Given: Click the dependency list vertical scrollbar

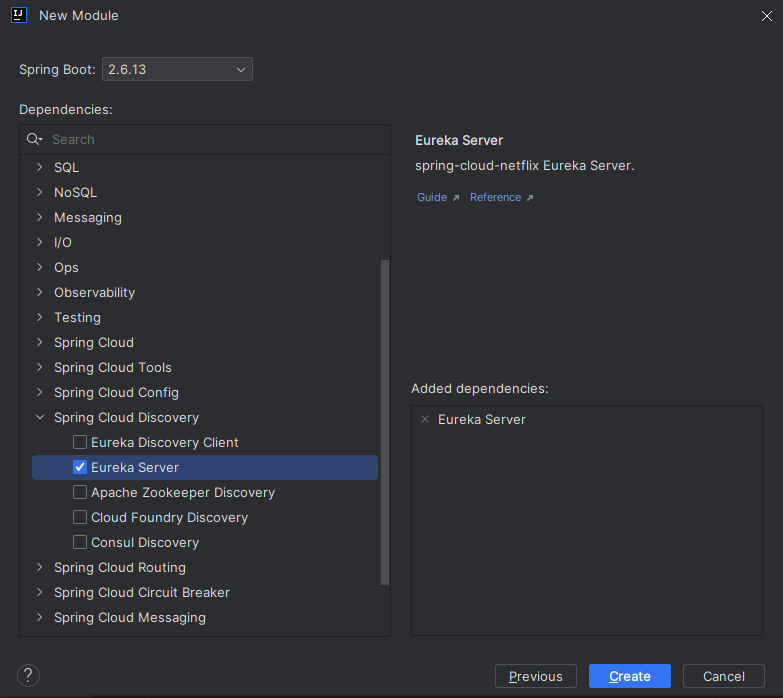Looking at the screenshot, I should [385, 422].
